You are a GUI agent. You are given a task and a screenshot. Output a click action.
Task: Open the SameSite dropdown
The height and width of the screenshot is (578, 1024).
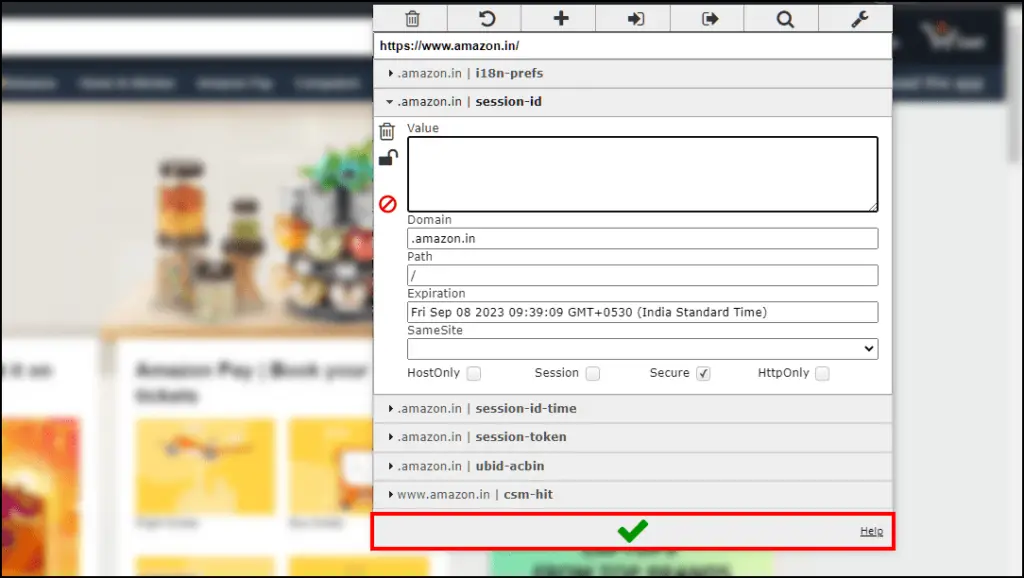643,349
